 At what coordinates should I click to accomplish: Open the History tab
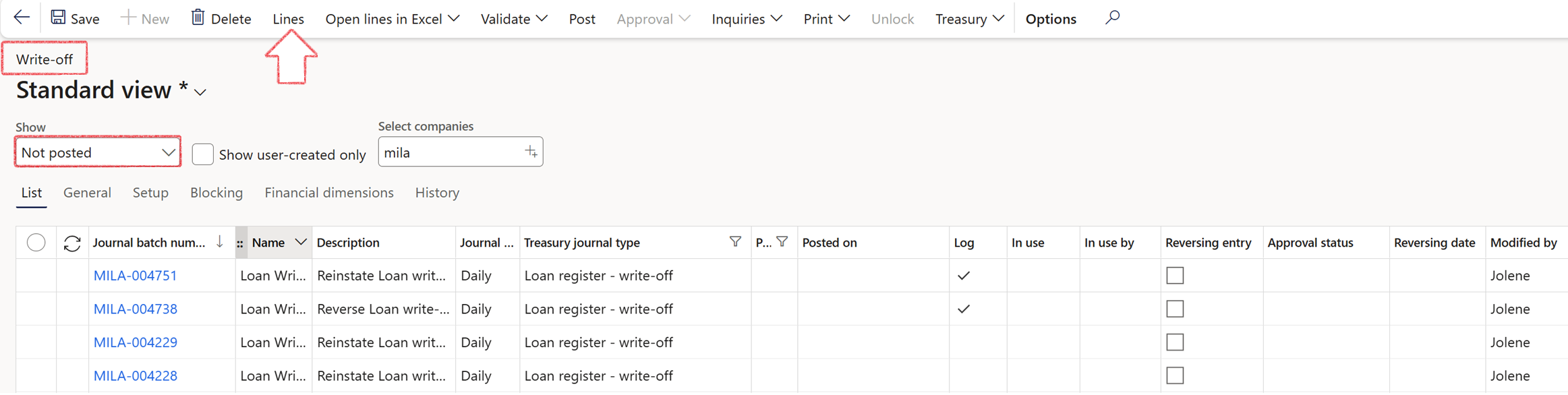click(x=437, y=193)
